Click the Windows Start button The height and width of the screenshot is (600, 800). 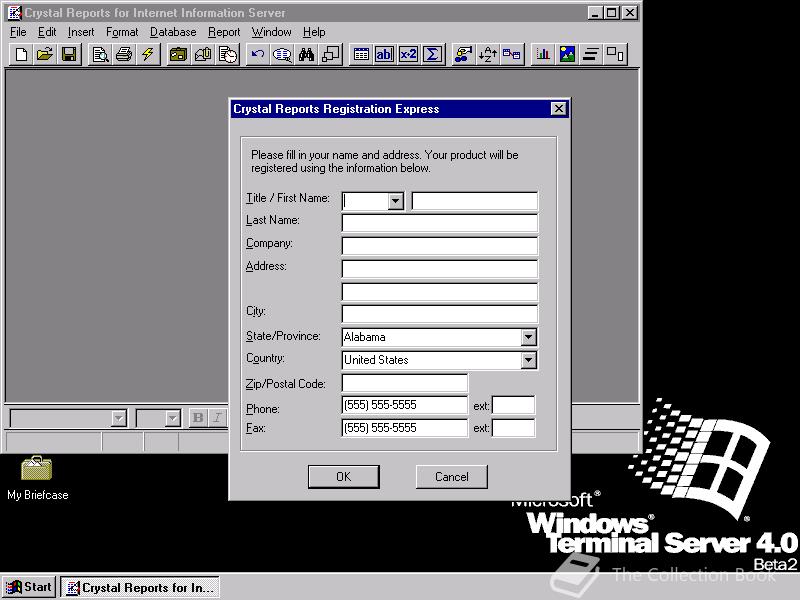coord(29,587)
